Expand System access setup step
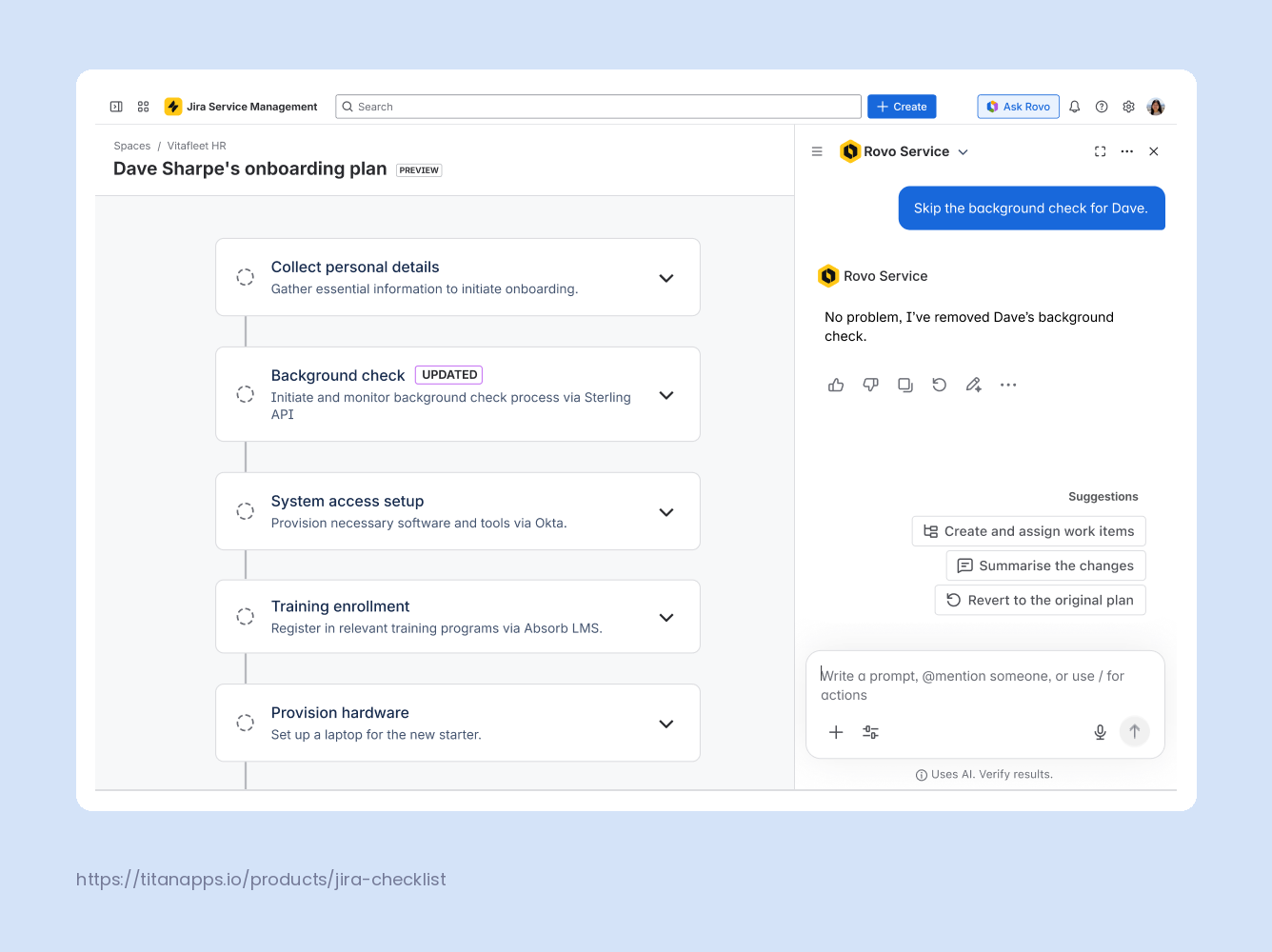Image resolution: width=1272 pixels, height=952 pixels. click(x=666, y=512)
